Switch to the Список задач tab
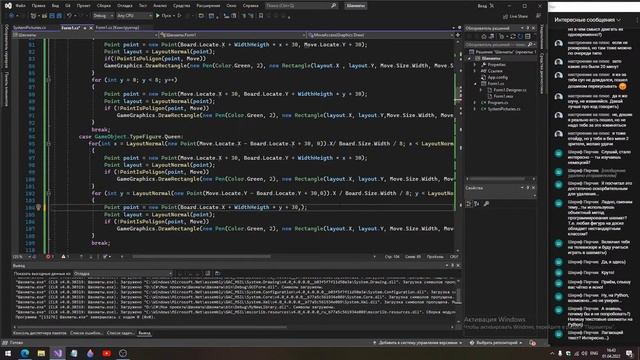Image resolution: width=640 pixels, height=360 pixels. click(120, 333)
